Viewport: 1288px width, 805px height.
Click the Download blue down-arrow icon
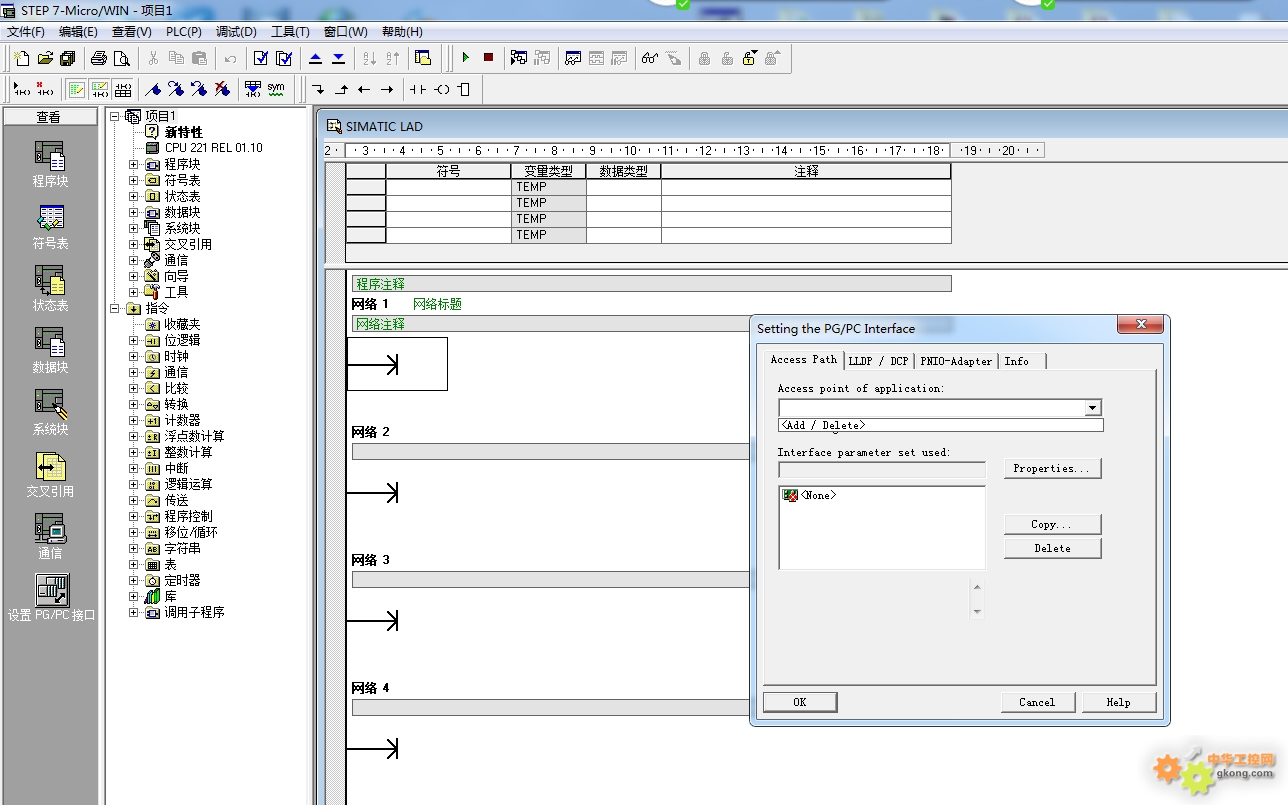[x=338, y=58]
